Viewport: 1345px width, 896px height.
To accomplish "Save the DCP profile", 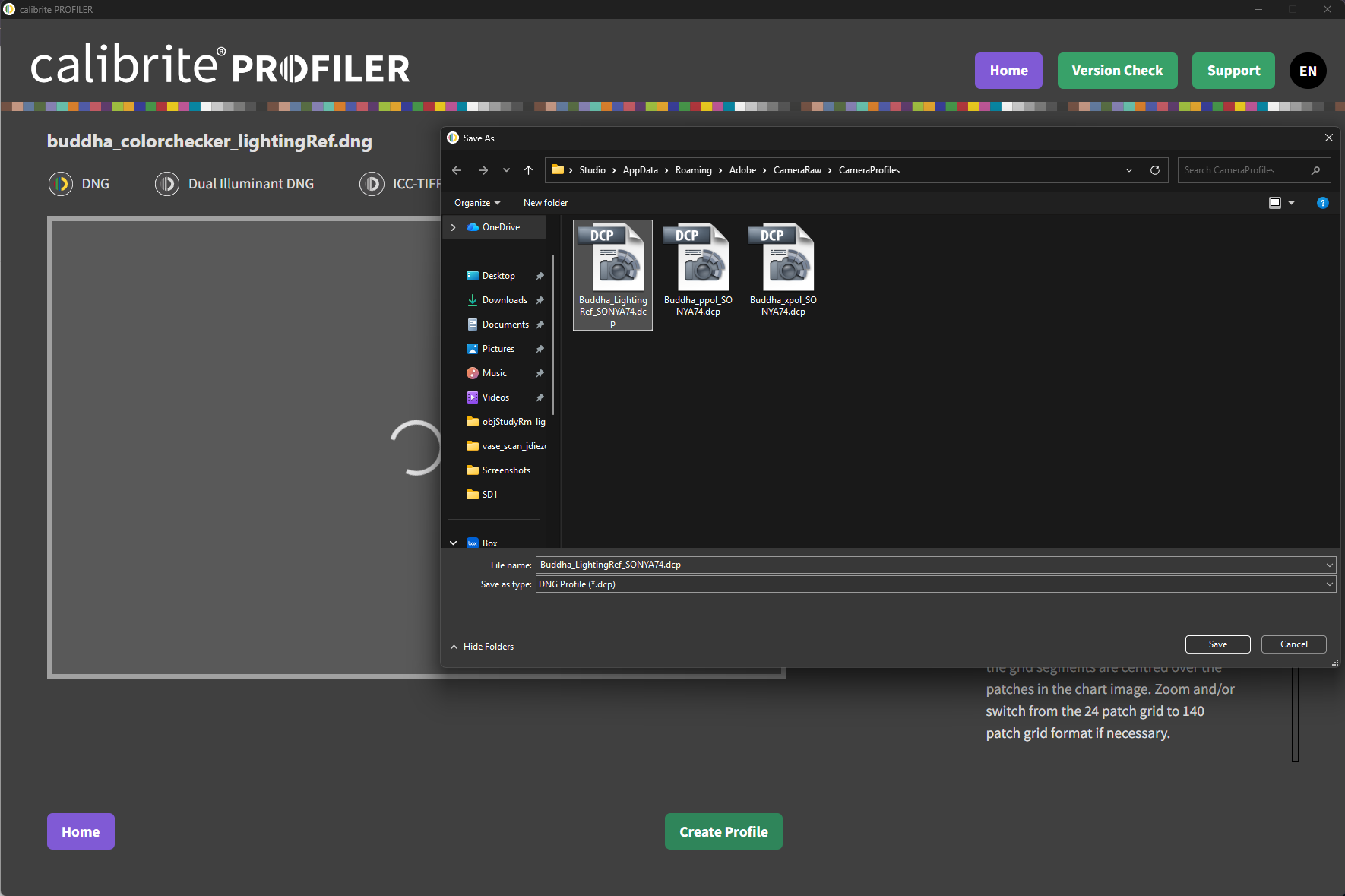I will click(1218, 644).
